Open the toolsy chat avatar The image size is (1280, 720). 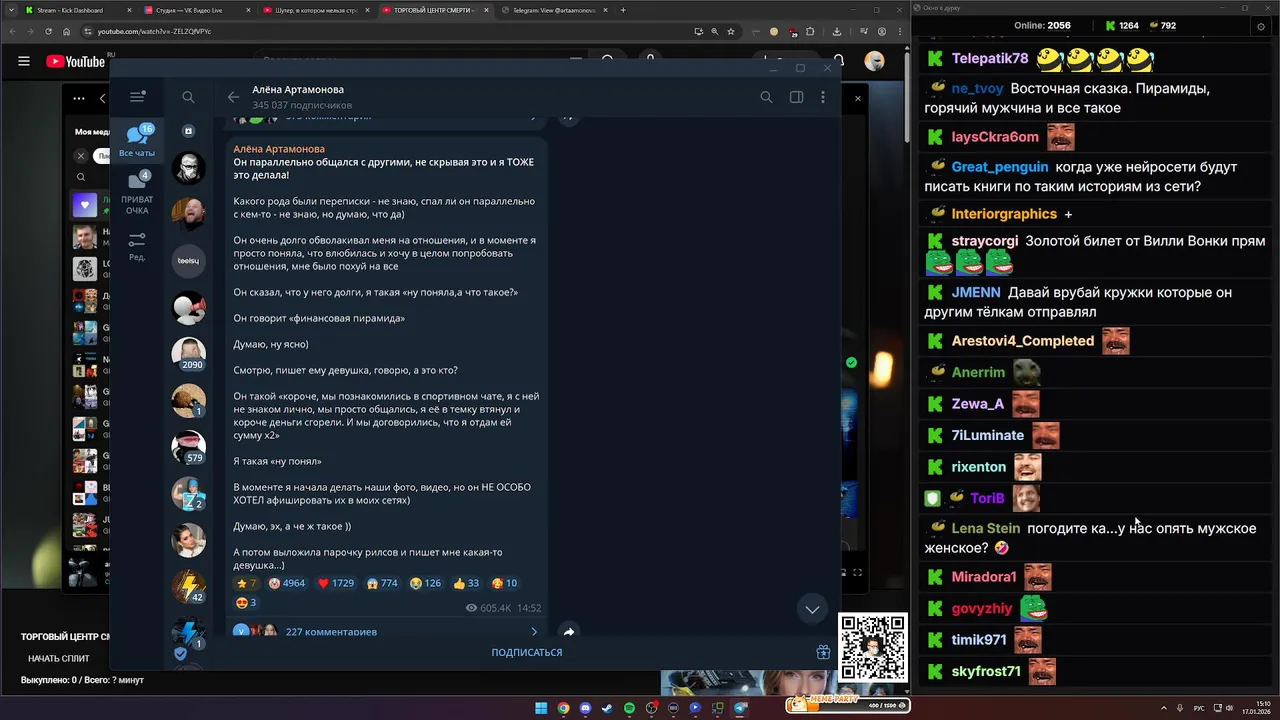point(188,261)
